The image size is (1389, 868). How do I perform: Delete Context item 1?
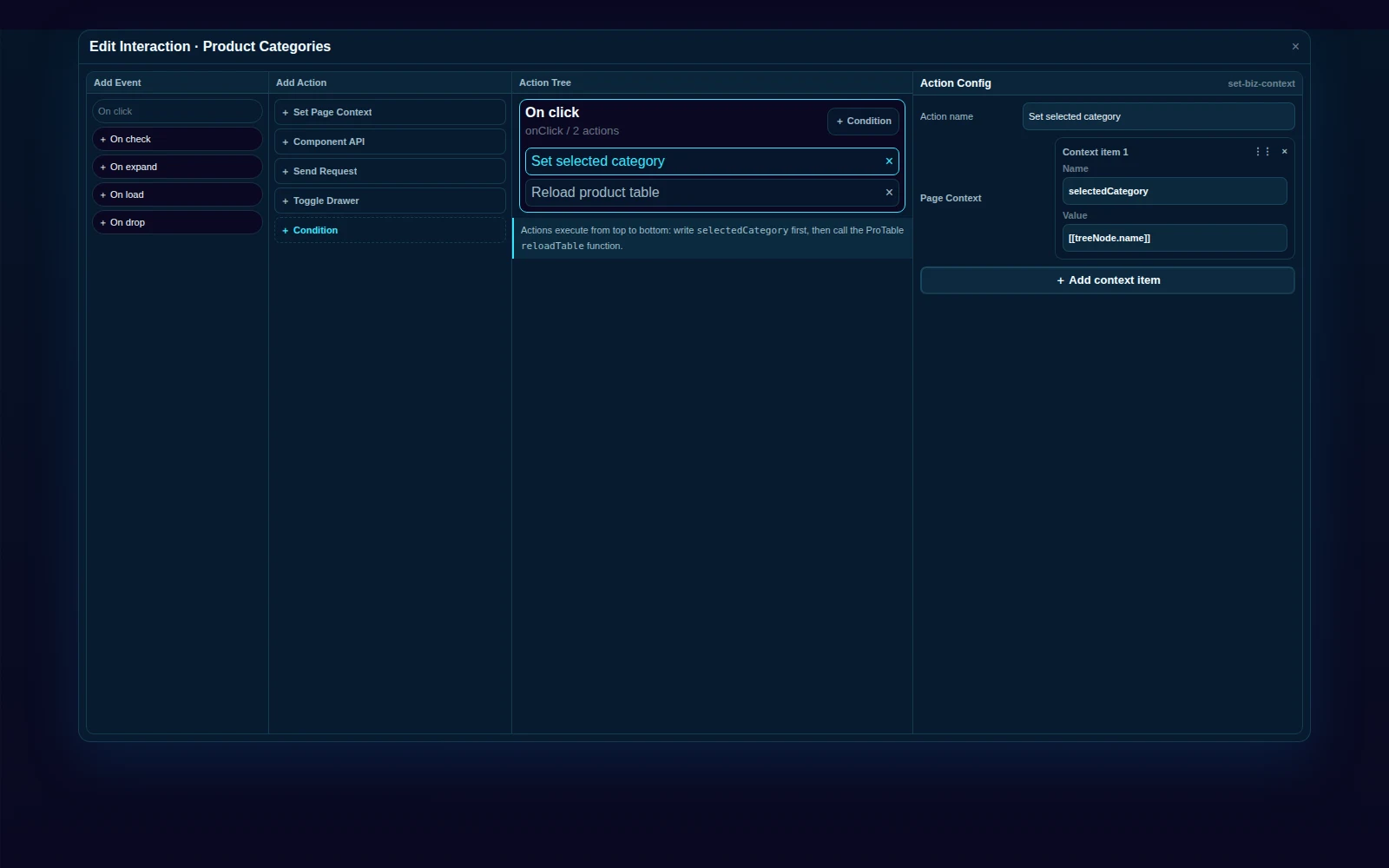[x=1285, y=152]
